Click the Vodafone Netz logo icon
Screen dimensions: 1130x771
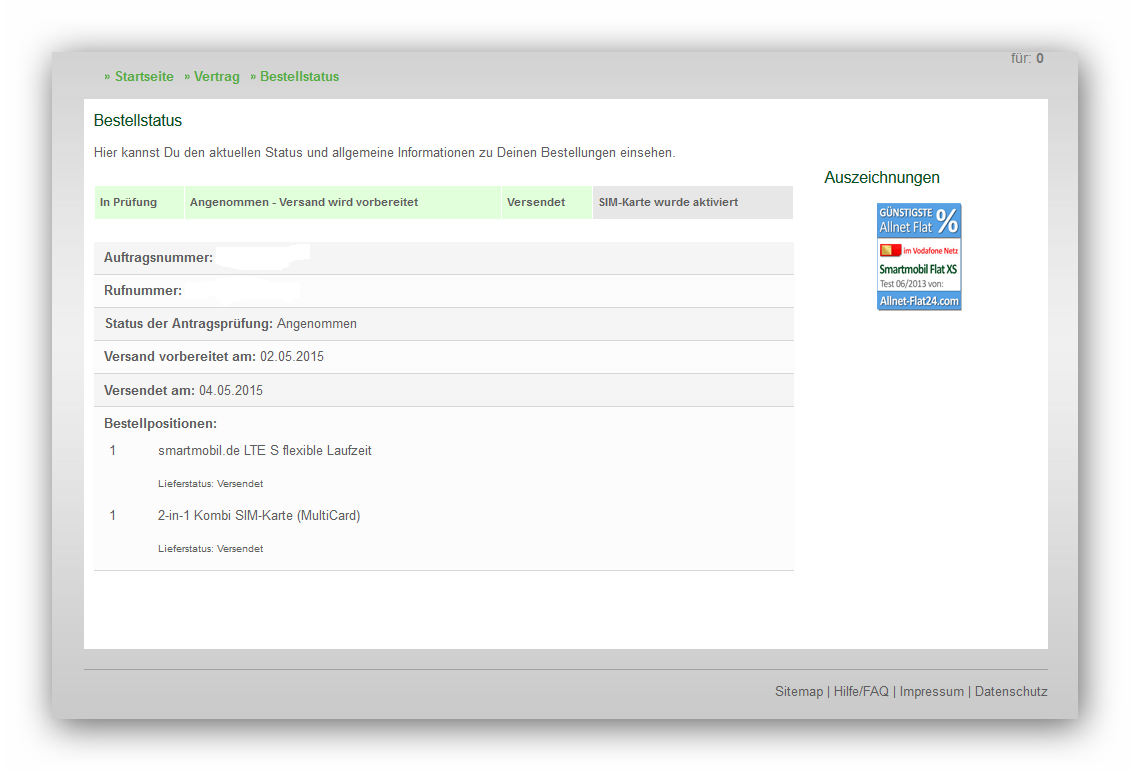[x=890, y=250]
